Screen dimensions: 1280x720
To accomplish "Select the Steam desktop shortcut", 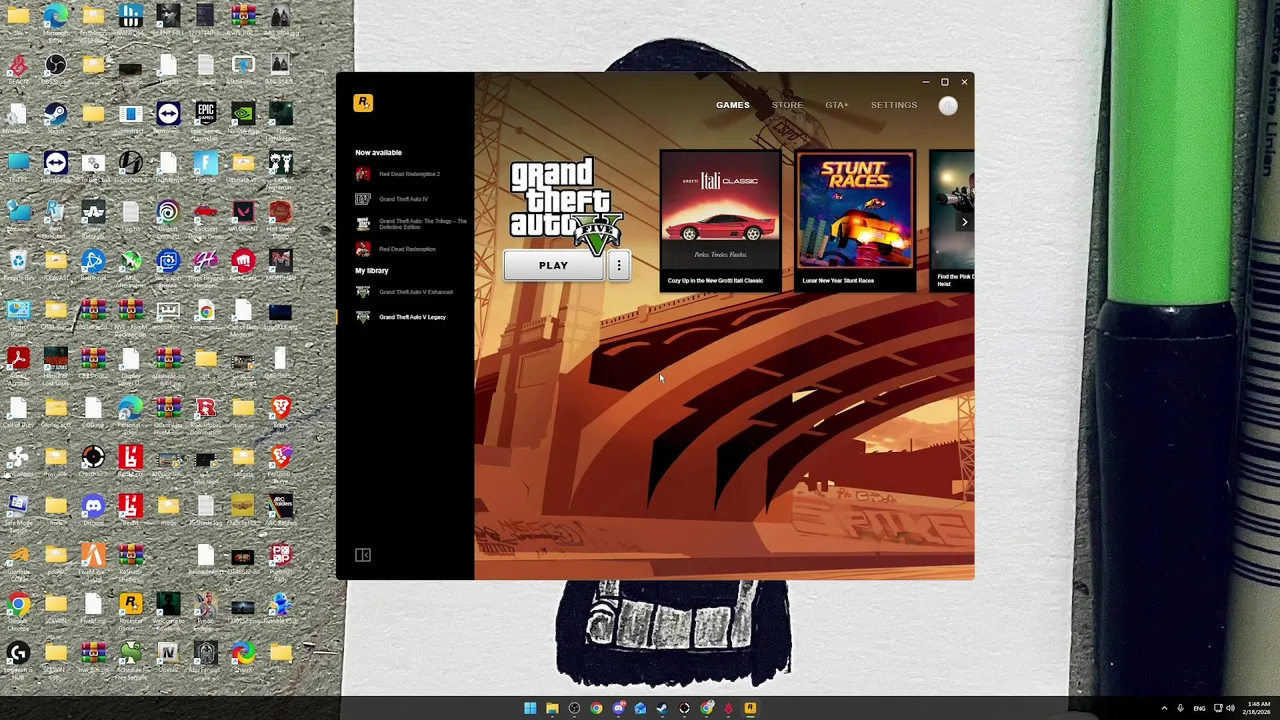I will pos(56,119).
